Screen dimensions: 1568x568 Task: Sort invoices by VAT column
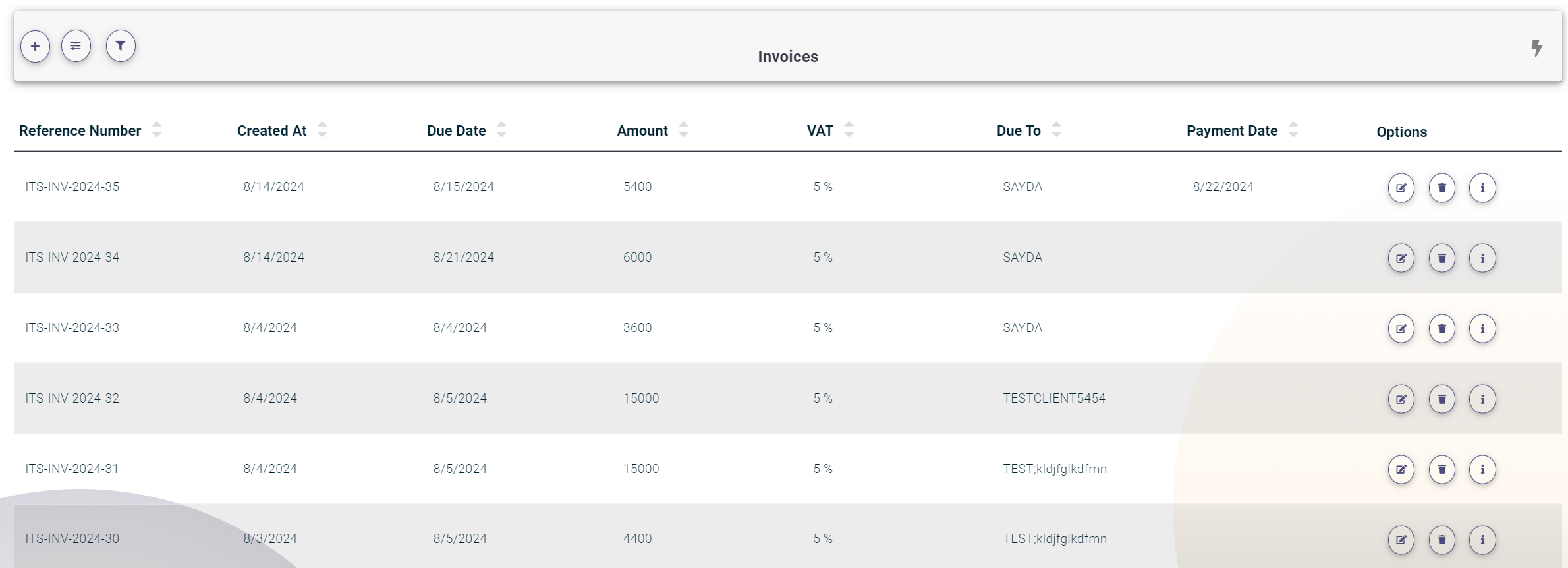click(x=849, y=130)
